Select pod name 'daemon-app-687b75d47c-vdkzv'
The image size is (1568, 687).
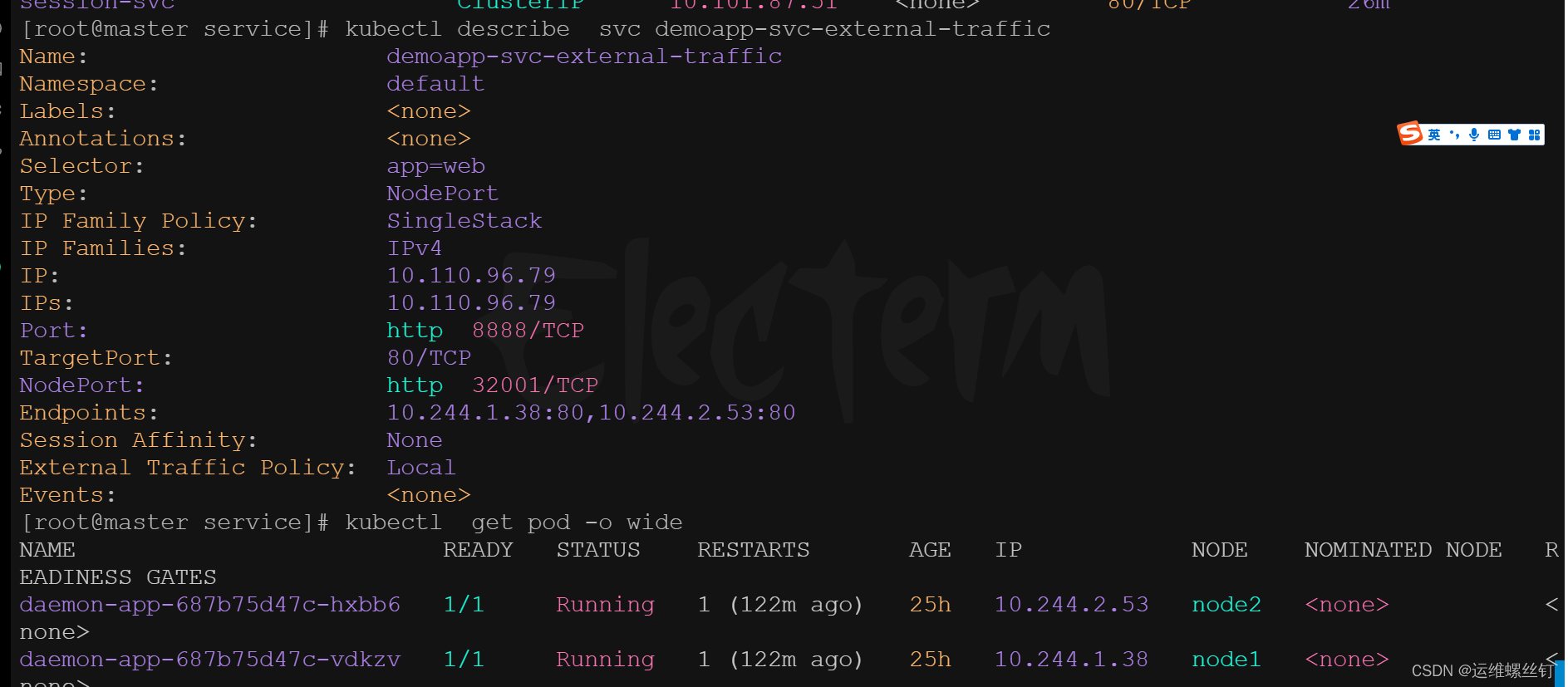209,660
